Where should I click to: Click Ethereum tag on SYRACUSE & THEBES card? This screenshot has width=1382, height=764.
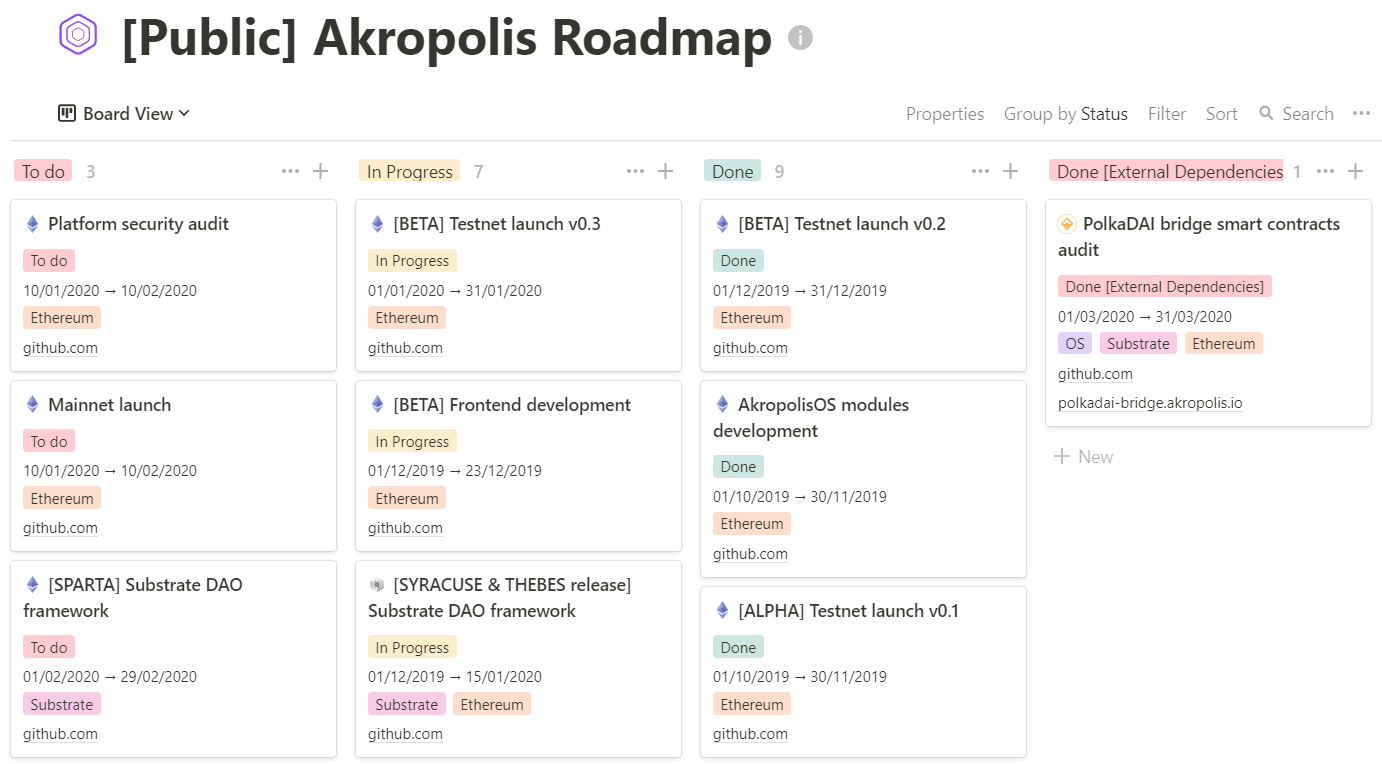coord(492,704)
